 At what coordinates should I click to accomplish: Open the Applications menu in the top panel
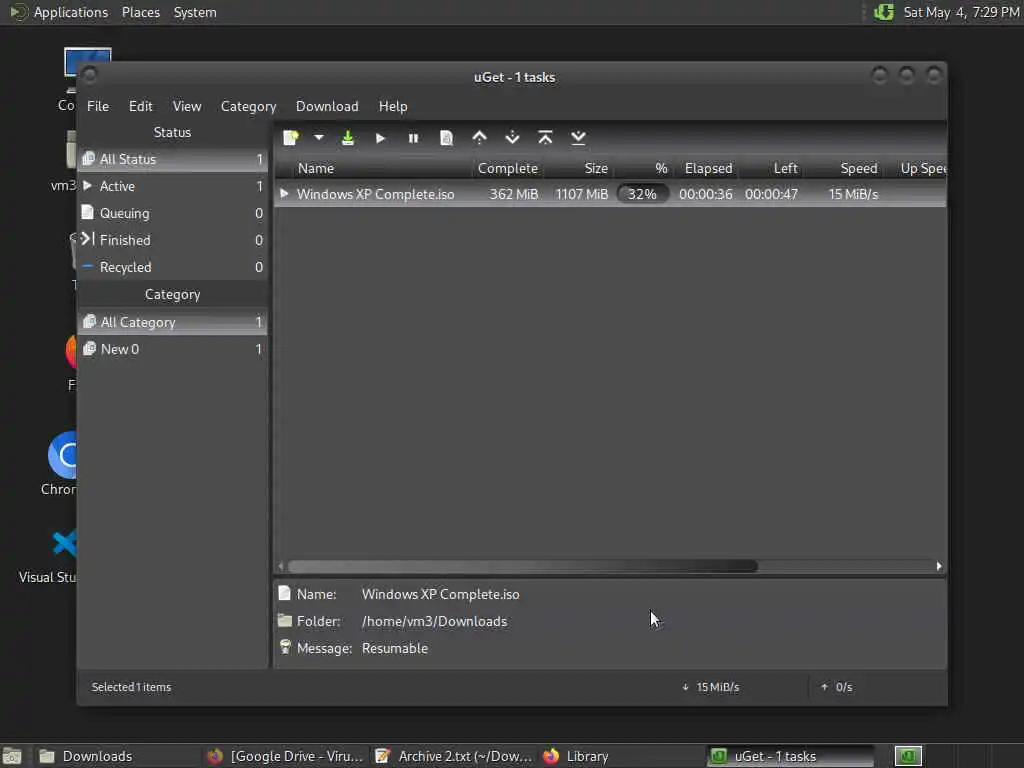pyautogui.click(x=59, y=12)
